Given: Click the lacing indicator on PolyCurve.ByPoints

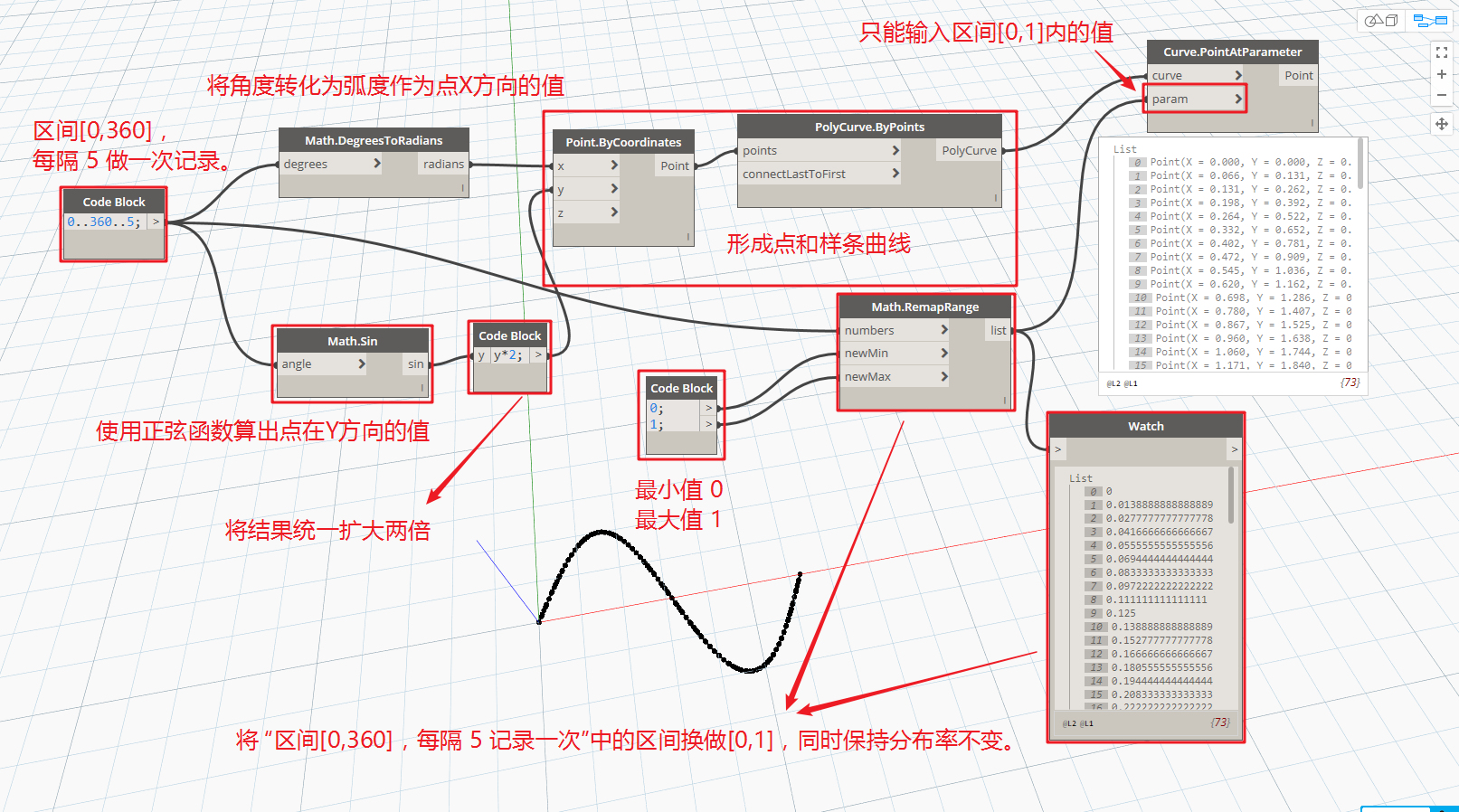Looking at the screenshot, I should point(996,198).
